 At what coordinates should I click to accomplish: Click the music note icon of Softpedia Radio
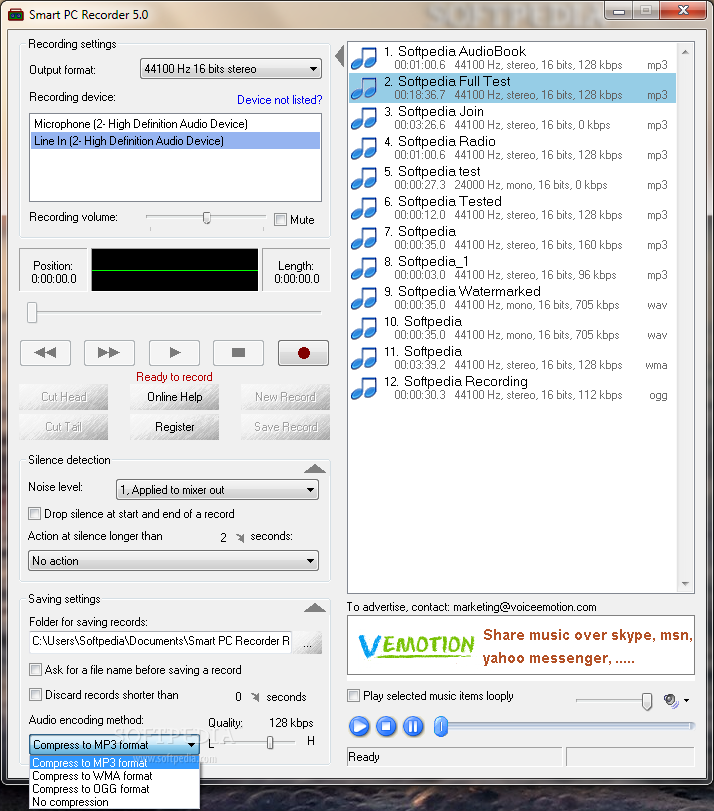[364, 148]
